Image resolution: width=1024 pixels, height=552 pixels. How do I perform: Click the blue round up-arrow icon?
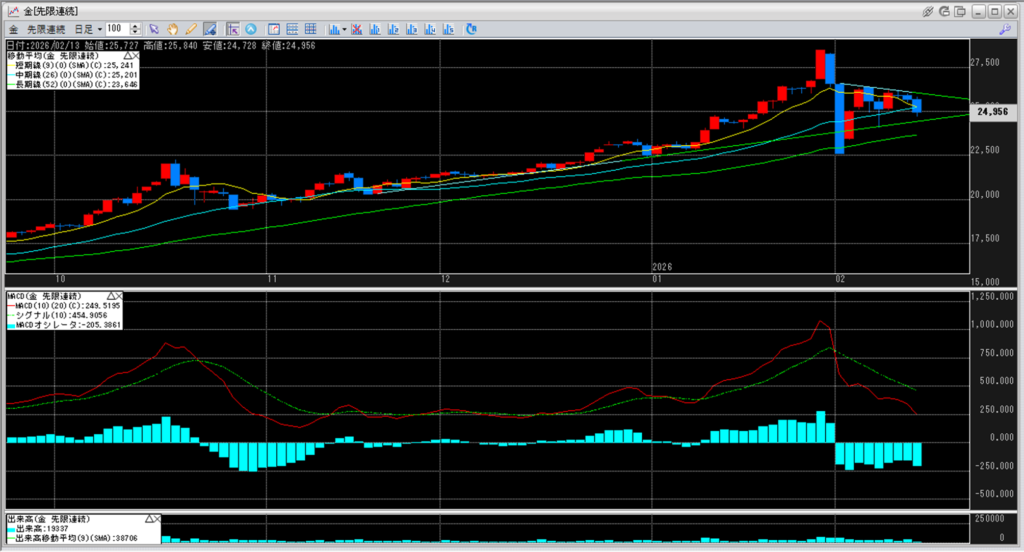coord(251,29)
